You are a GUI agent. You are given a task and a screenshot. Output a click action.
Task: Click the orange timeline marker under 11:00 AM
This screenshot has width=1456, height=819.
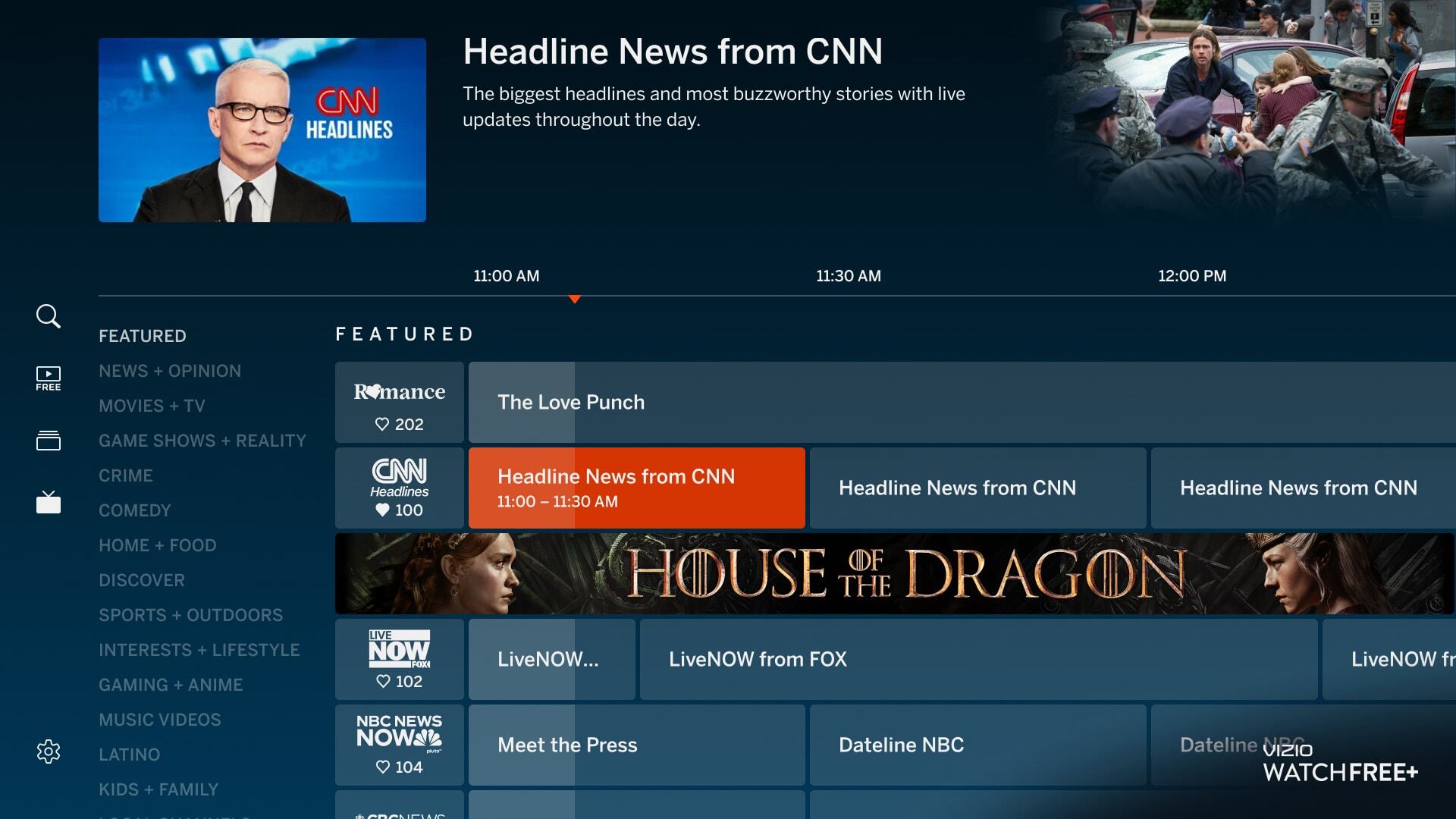[x=575, y=299]
